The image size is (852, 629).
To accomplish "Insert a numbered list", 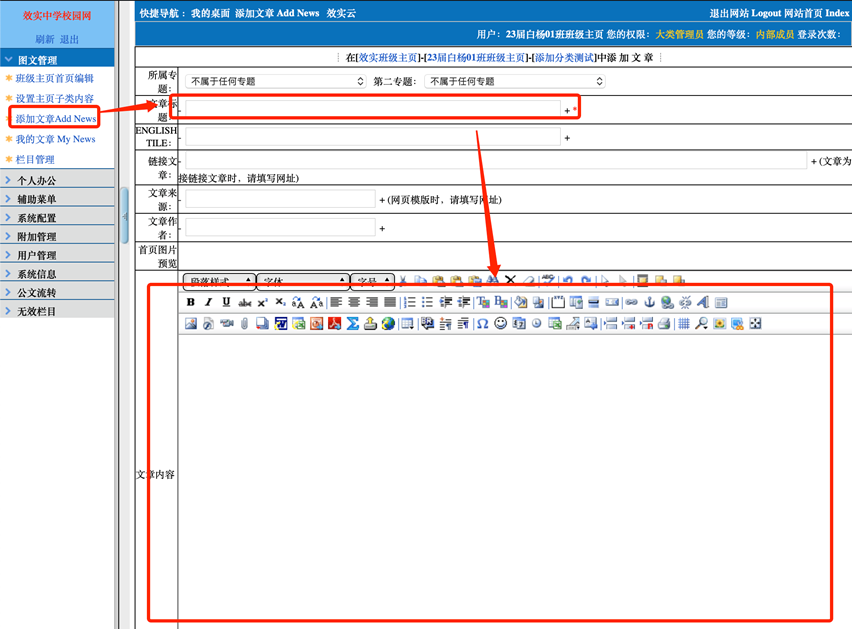I will click(x=409, y=302).
